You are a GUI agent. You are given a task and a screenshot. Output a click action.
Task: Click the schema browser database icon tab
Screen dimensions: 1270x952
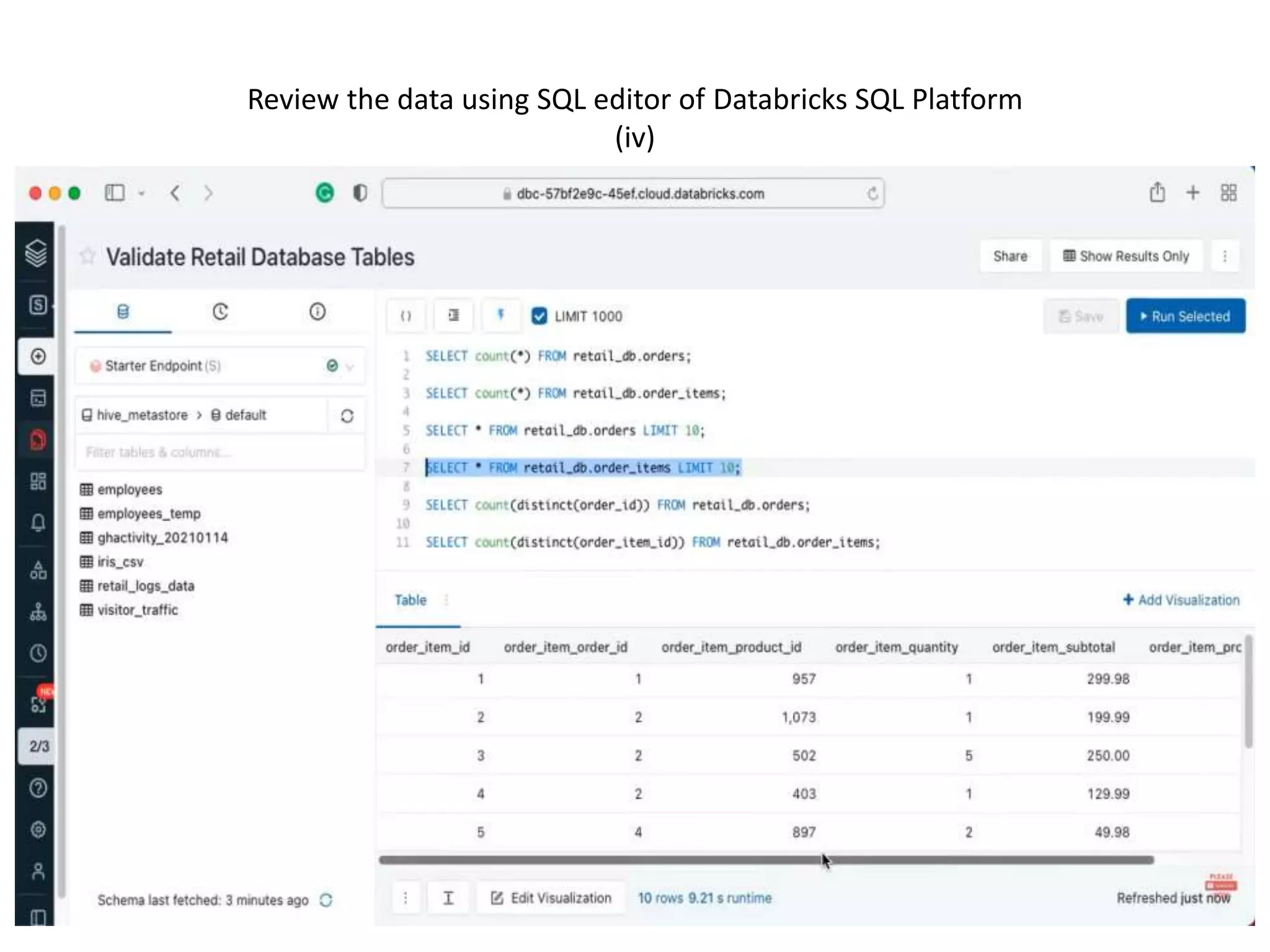tap(123, 312)
